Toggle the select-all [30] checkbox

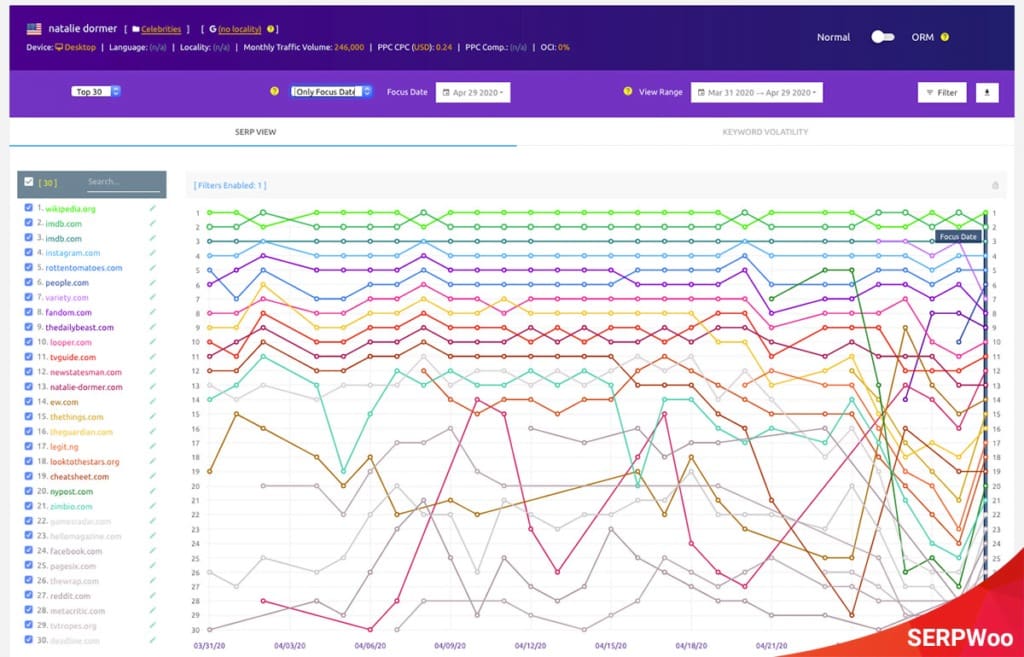29,182
